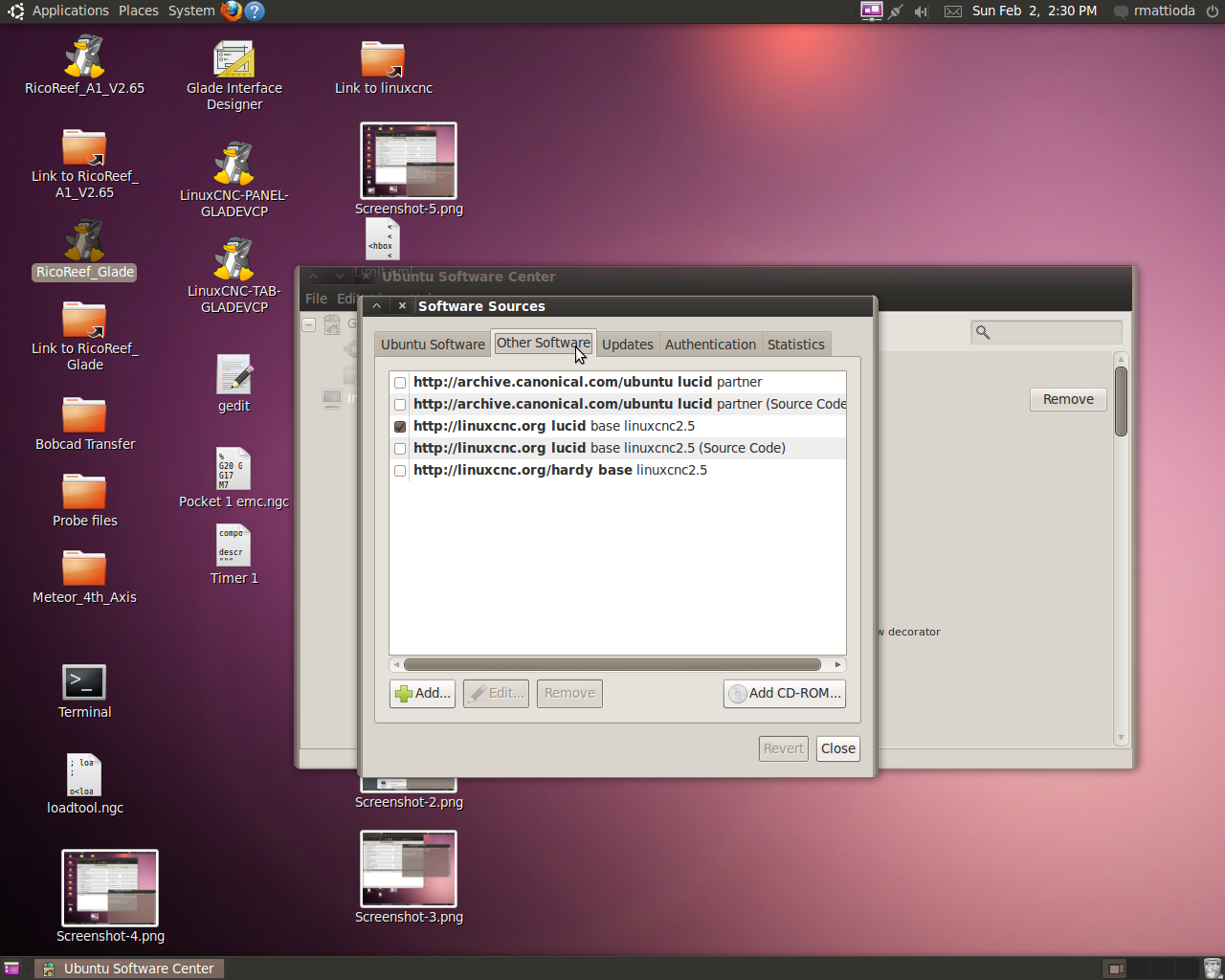Collapse tree expander in Software Center sidebar

[x=309, y=325]
